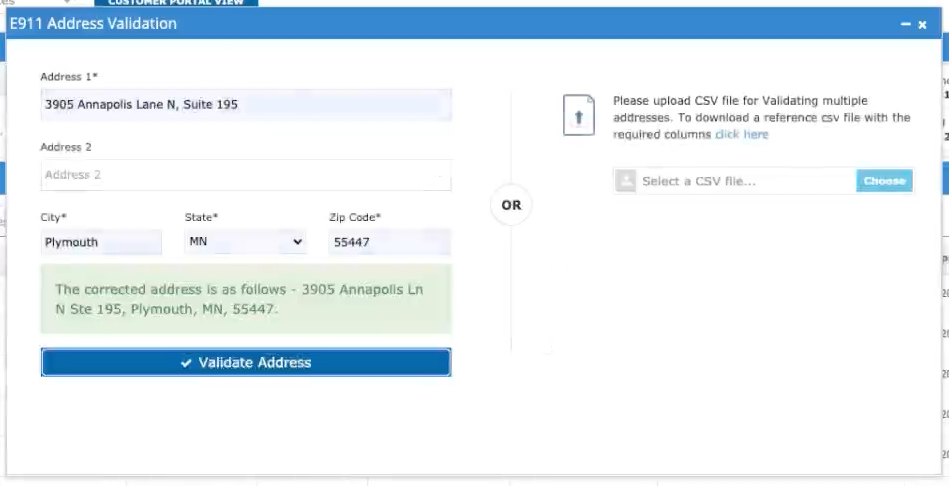Focus the empty Address 2 field
The width and height of the screenshot is (949, 486).
[245, 175]
